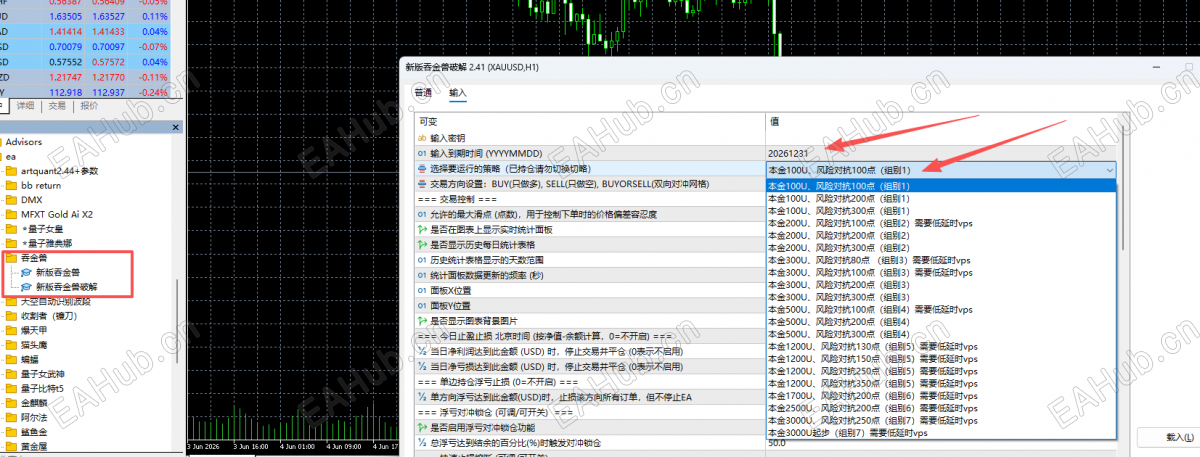Open the 详细 tab in Market Watch
Image resolution: width=1200 pixels, height=457 pixels.
(x=26, y=105)
